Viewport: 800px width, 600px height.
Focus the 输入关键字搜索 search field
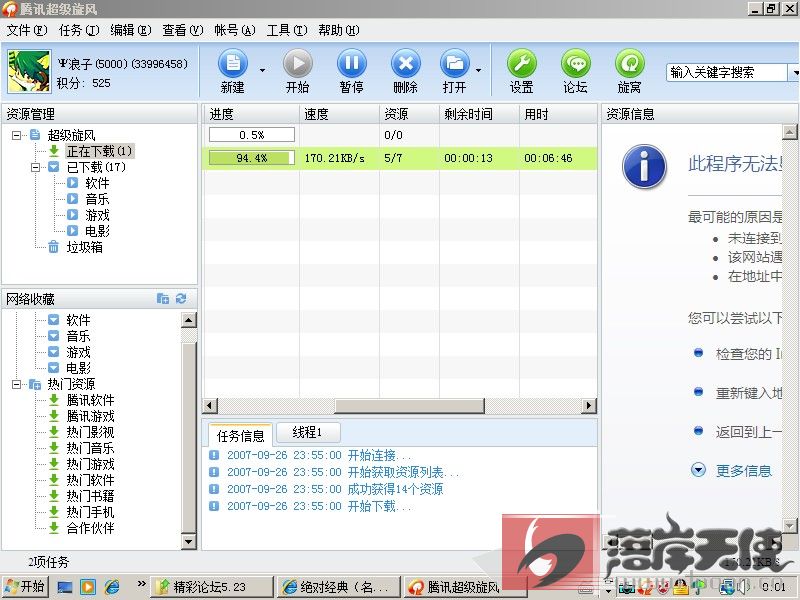pos(727,72)
